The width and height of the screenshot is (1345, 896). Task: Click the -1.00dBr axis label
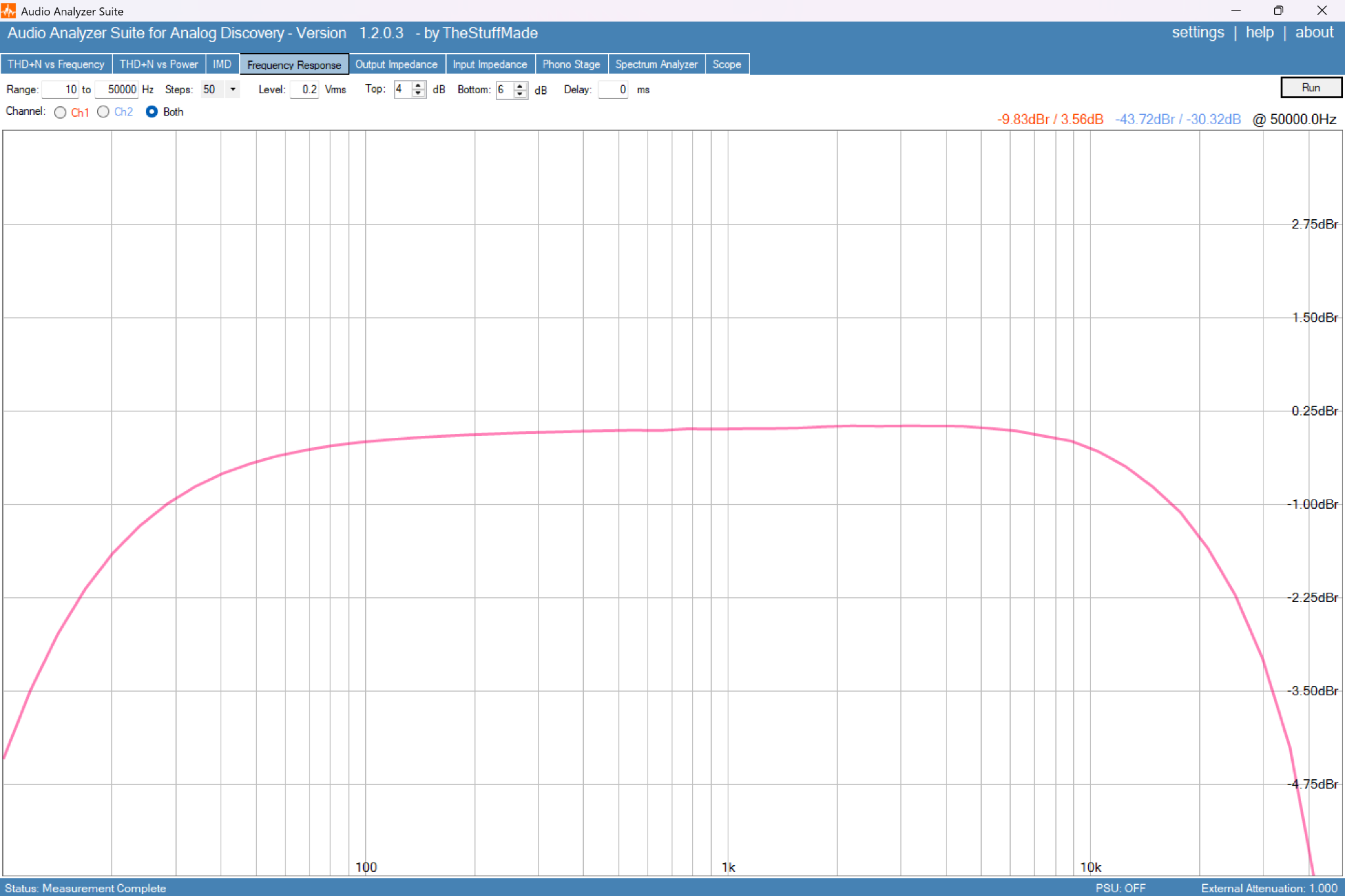1312,504
